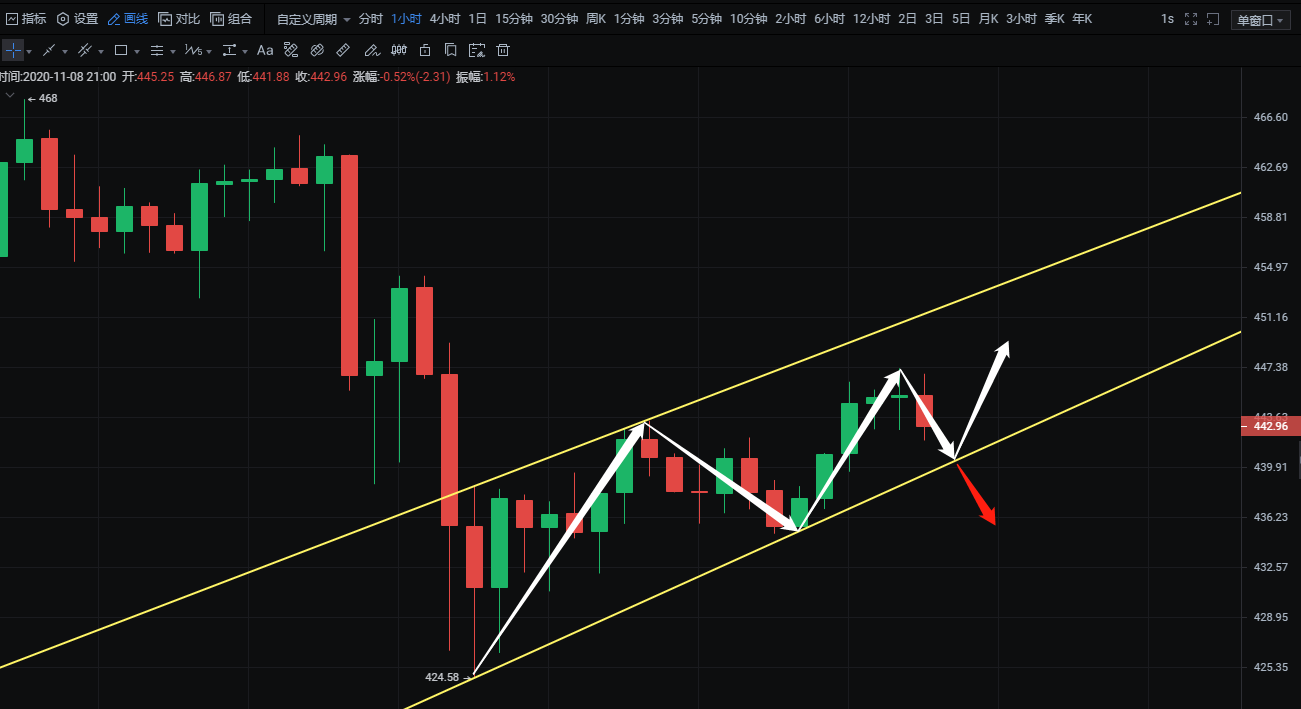1301x709 pixels.
Task: Expand the trend line tool options arrow
Action: (65, 51)
